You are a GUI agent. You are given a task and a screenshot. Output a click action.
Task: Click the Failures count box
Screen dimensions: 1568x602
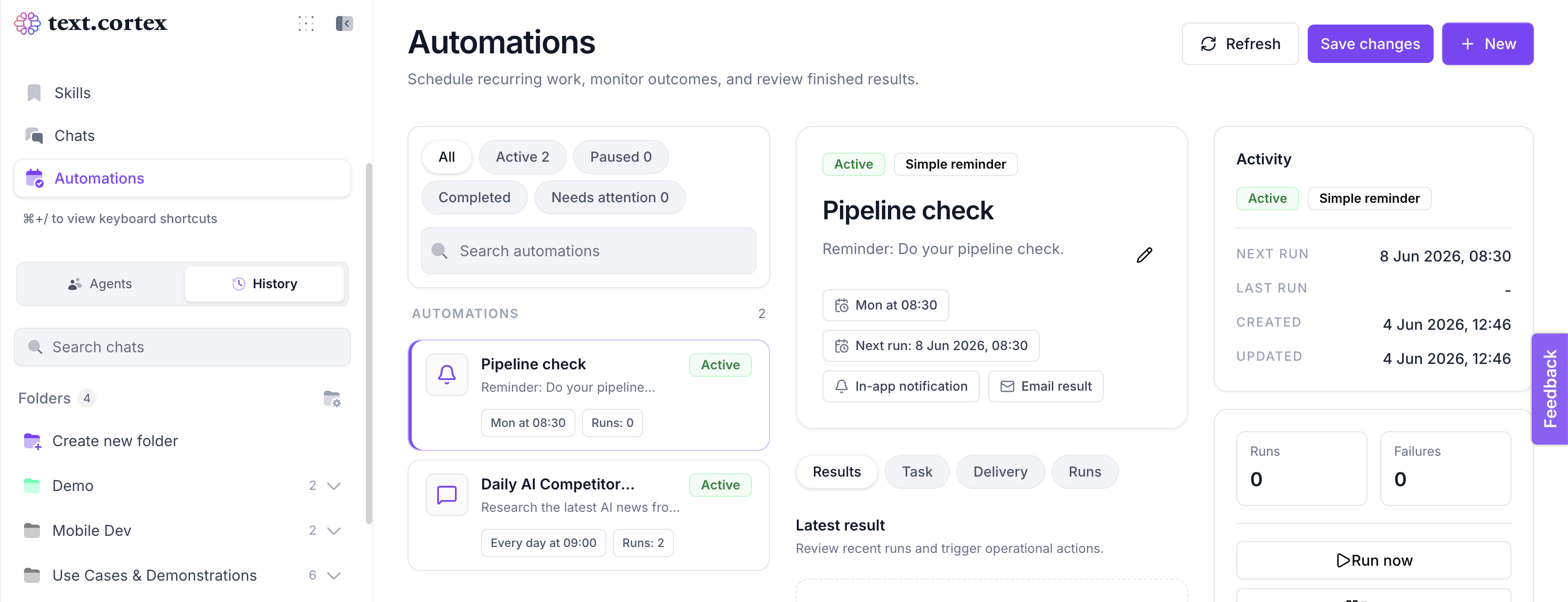point(1446,468)
